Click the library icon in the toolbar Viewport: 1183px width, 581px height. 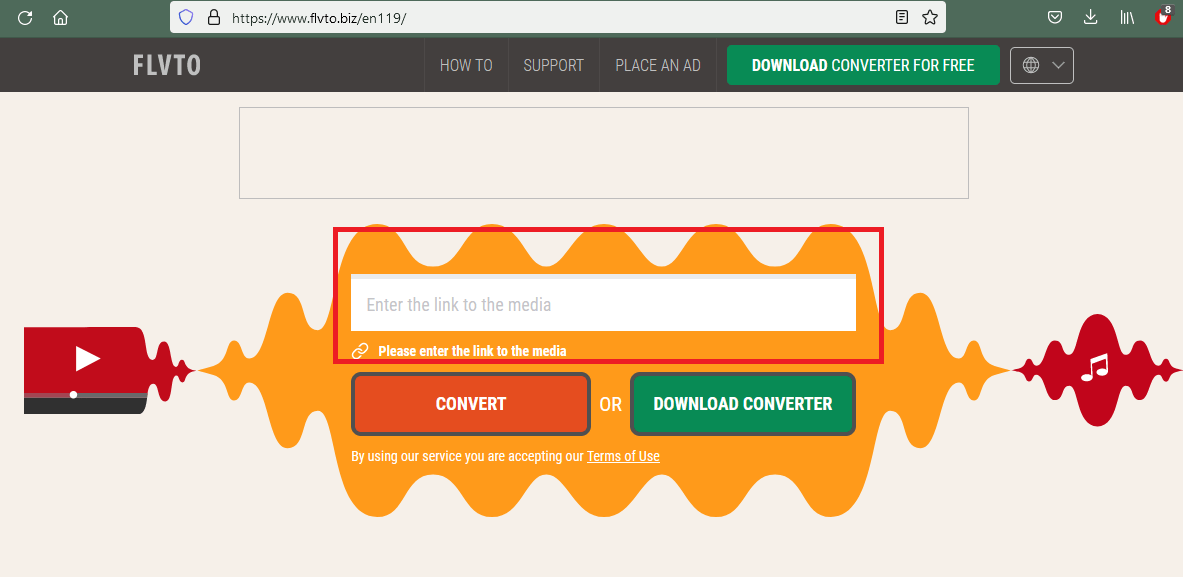coord(1126,17)
